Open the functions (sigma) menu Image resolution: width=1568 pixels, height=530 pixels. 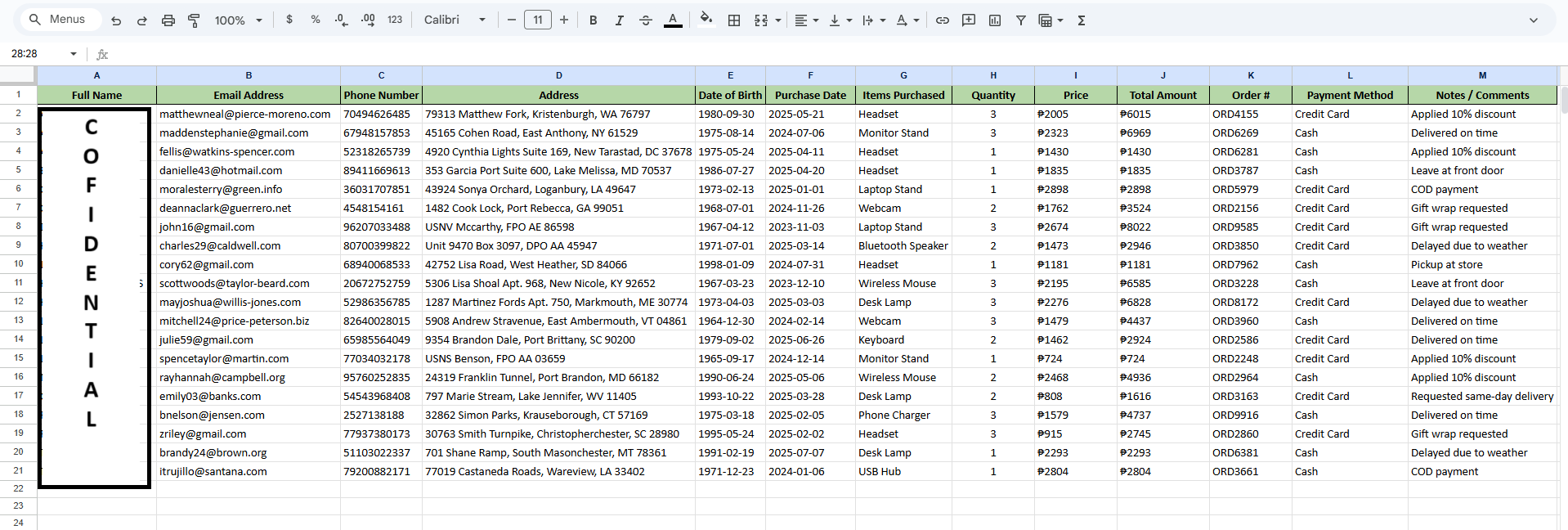(1082, 20)
